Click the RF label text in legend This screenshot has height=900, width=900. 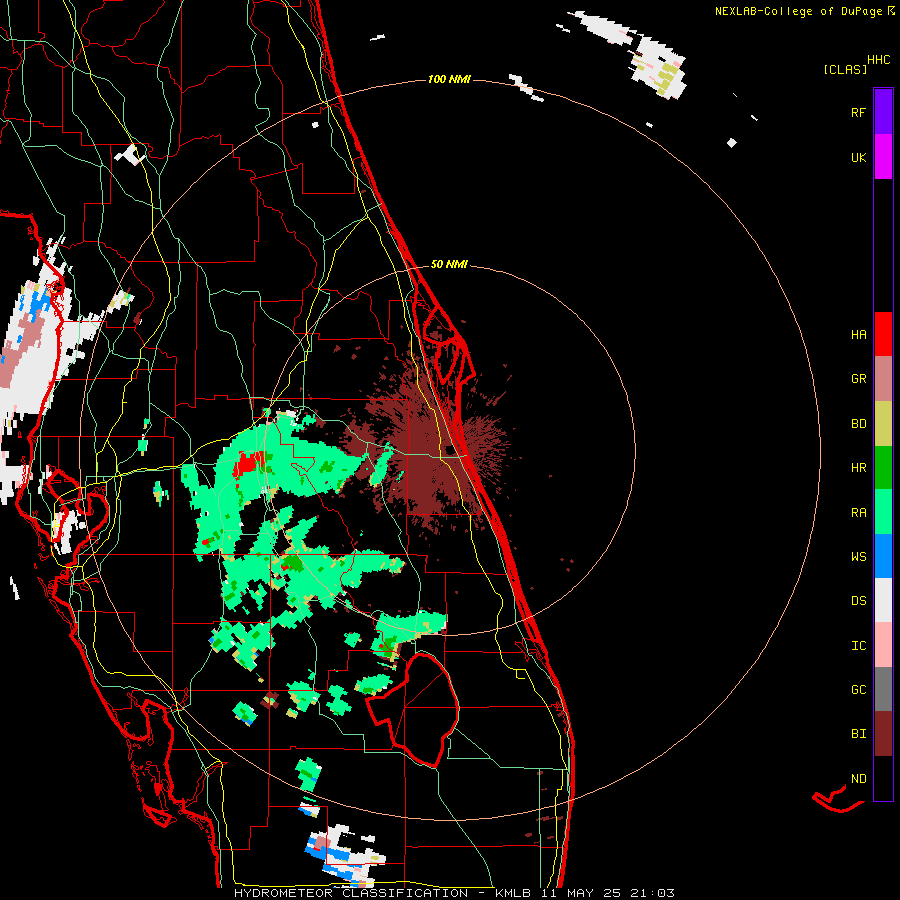858,112
